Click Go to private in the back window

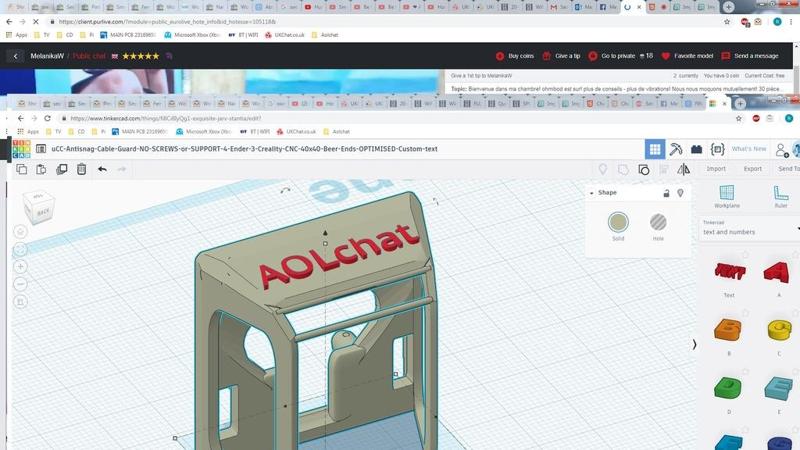612,56
